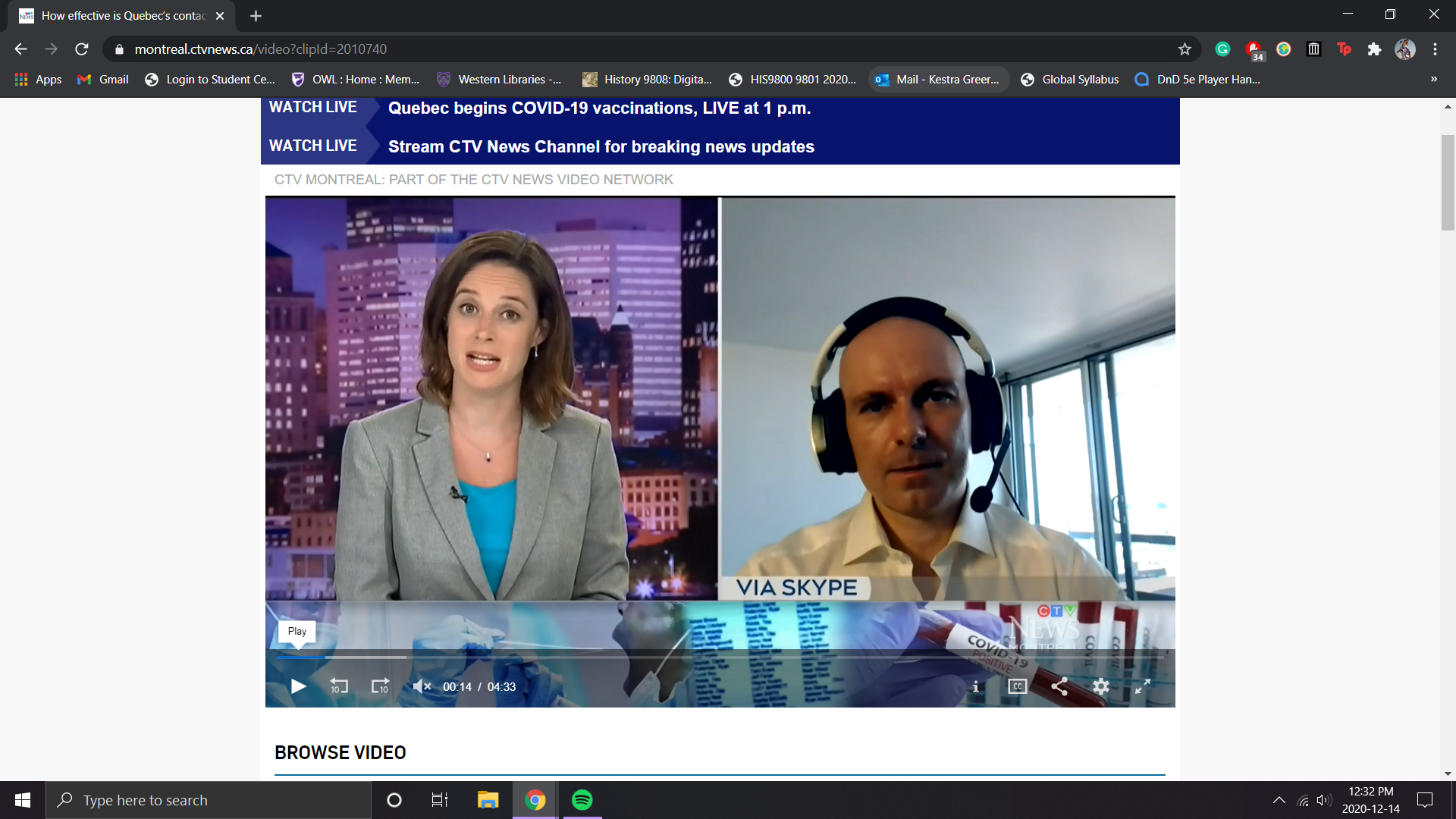Play the video

298,686
